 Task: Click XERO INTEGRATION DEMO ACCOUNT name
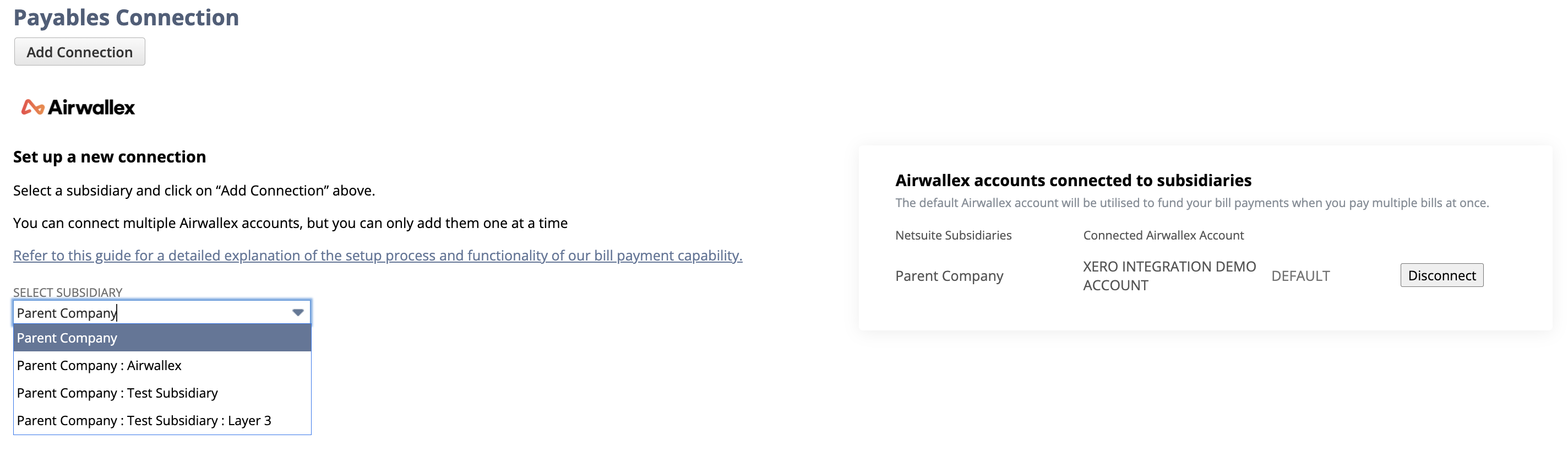point(1169,276)
